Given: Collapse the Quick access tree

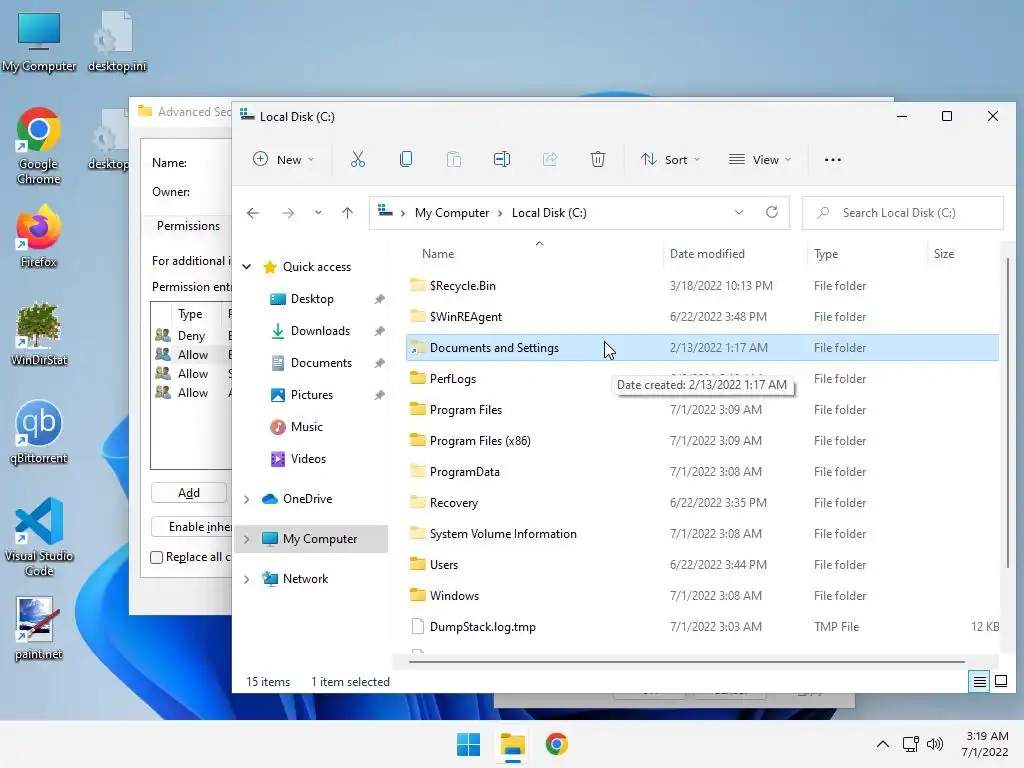Looking at the screenshot, I should (x=246, y=266).
